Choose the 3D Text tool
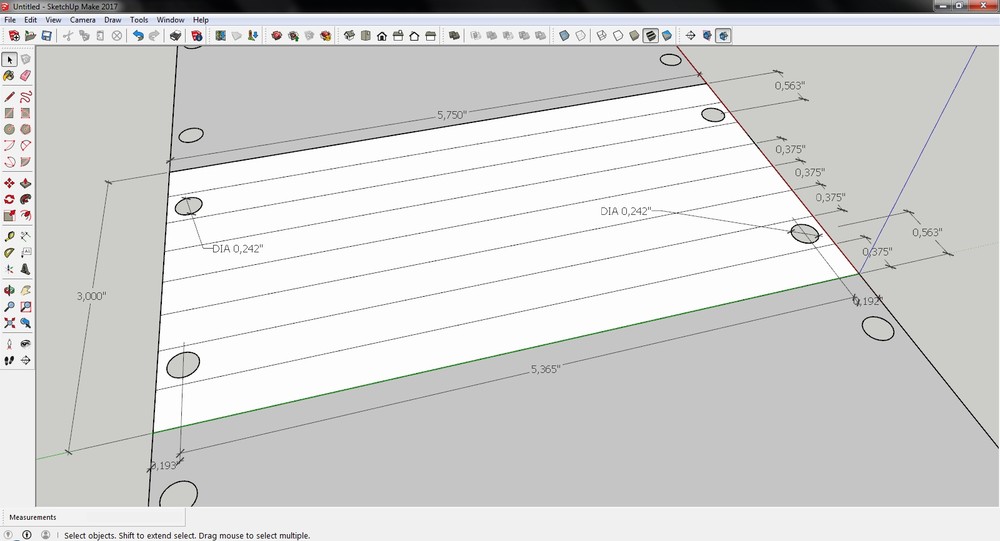Screen dimensions: 1000x541 [26, 269]
